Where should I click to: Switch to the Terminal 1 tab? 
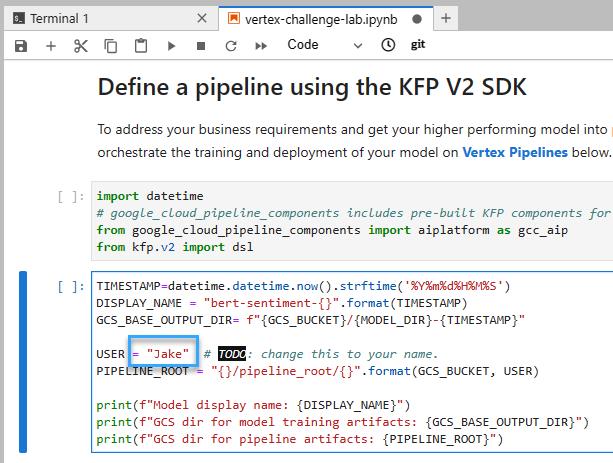point(60,18)
